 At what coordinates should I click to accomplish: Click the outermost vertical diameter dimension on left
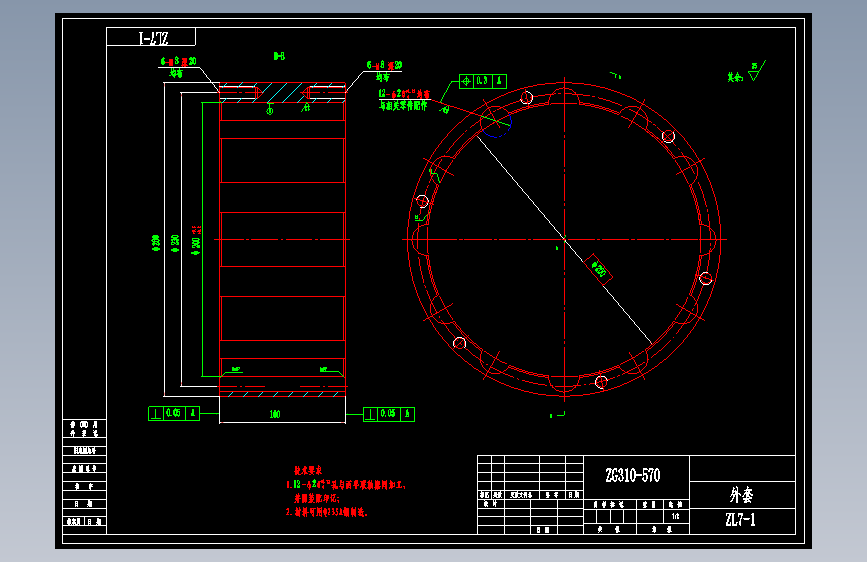coord(155,242)
